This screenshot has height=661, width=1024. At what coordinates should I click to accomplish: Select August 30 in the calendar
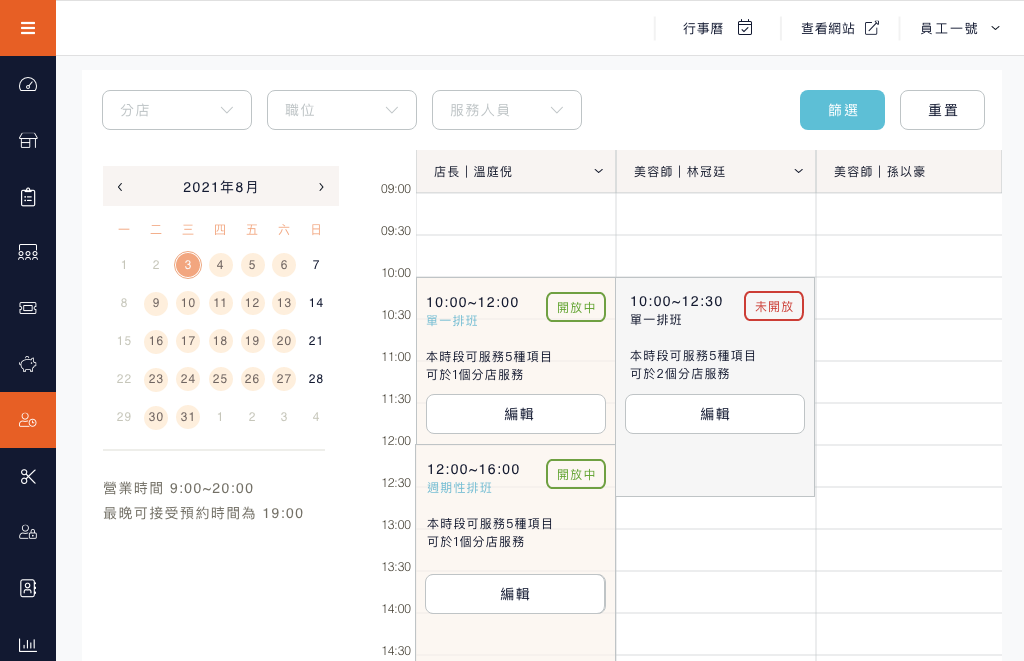[156, 416]
